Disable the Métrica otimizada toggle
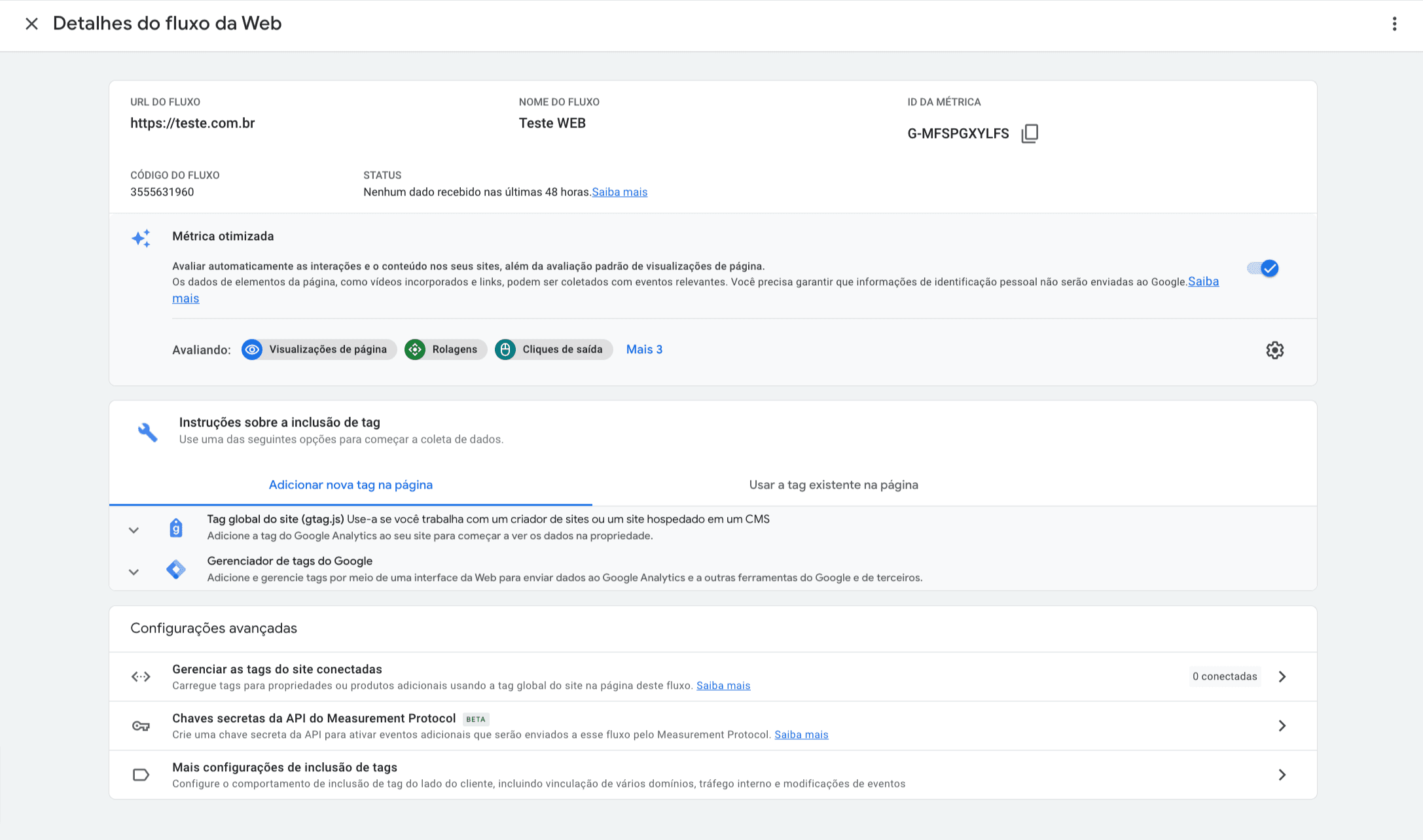Screen dimensions: 1423x840 coord(1262,268)
